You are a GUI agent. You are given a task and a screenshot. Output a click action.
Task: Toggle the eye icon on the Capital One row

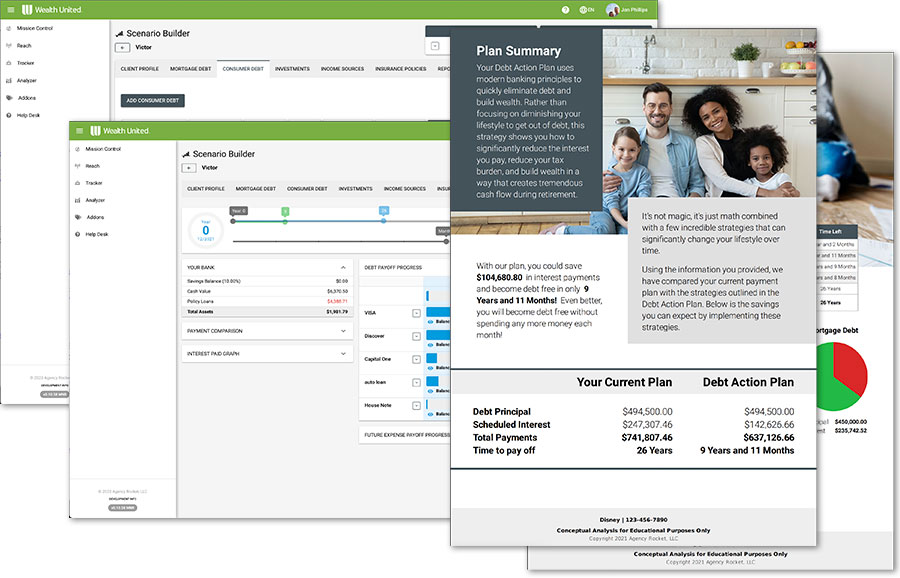click(x=430, y=367)
